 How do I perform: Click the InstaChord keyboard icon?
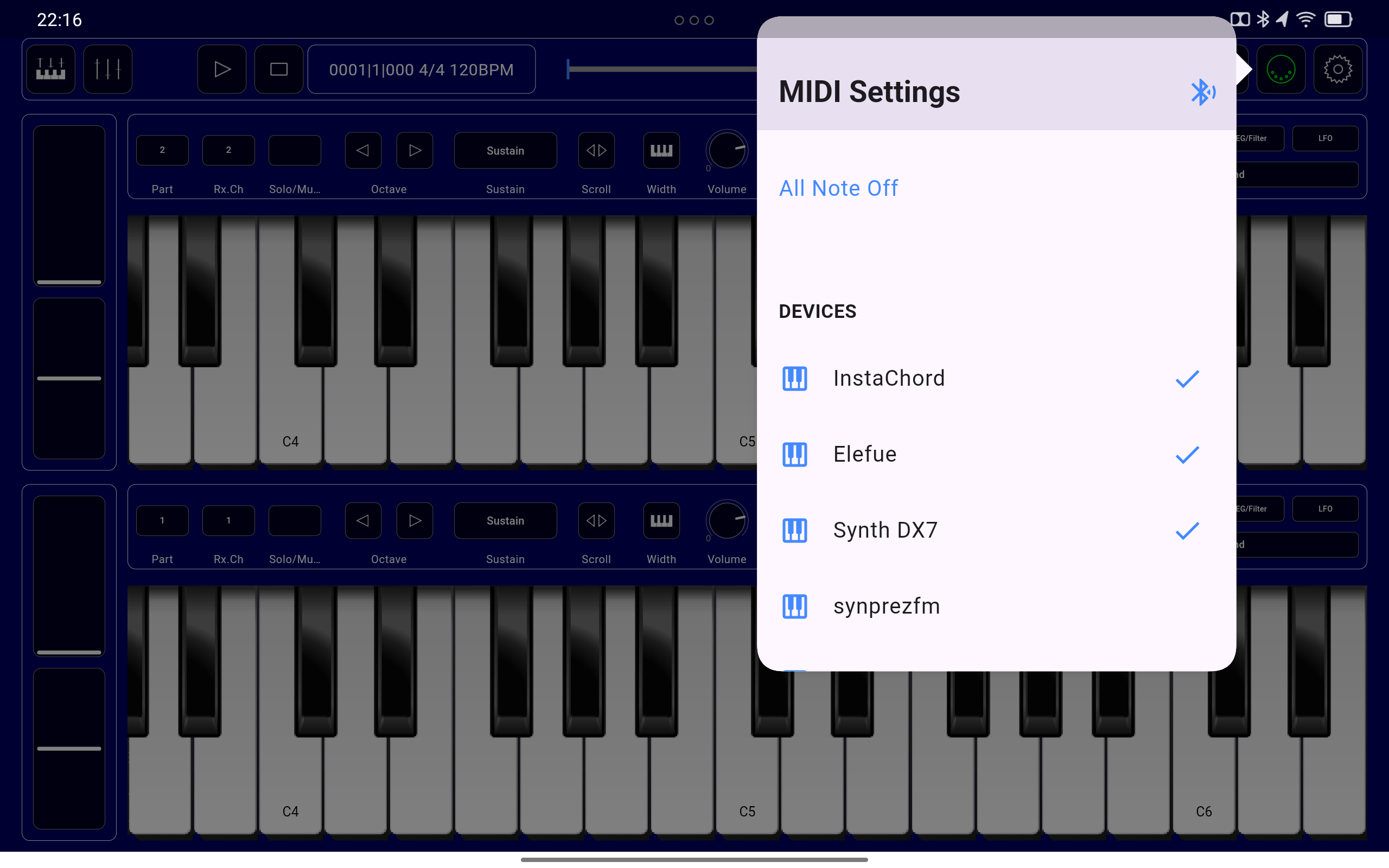(795, 379)
